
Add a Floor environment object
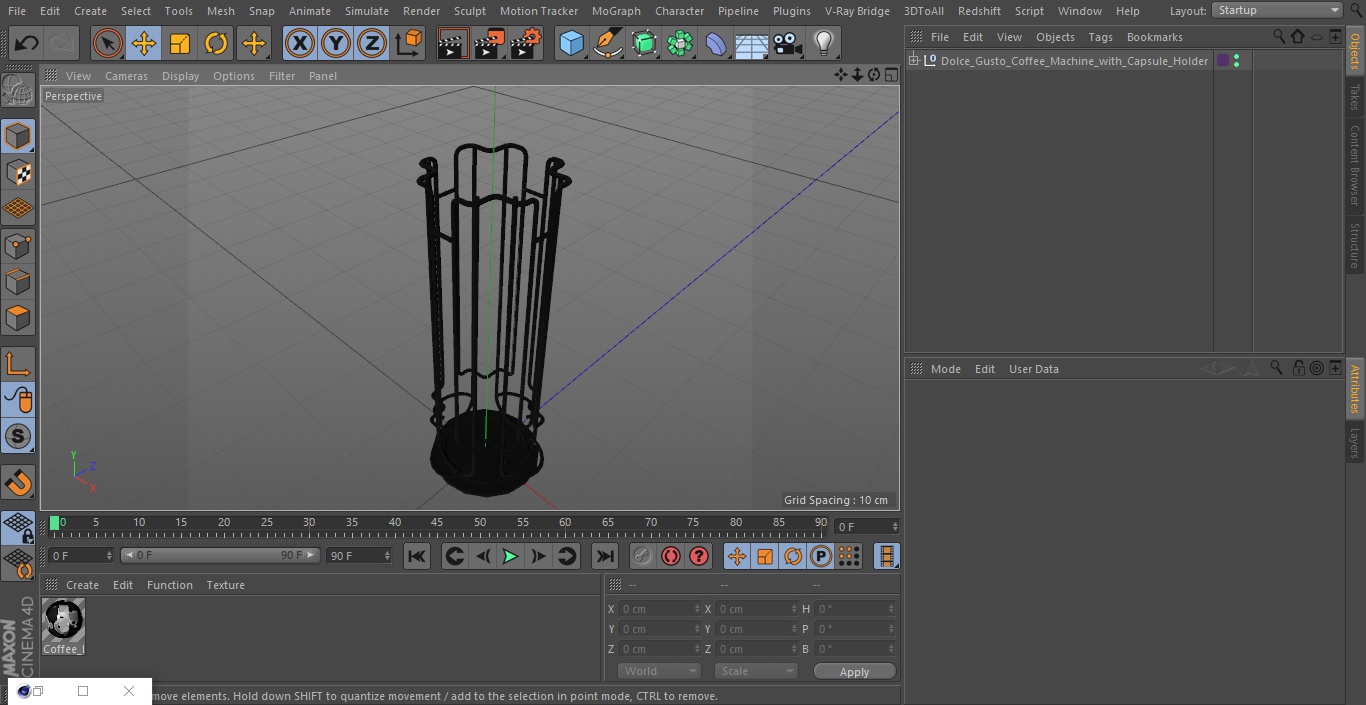click(x=751, y=43)
